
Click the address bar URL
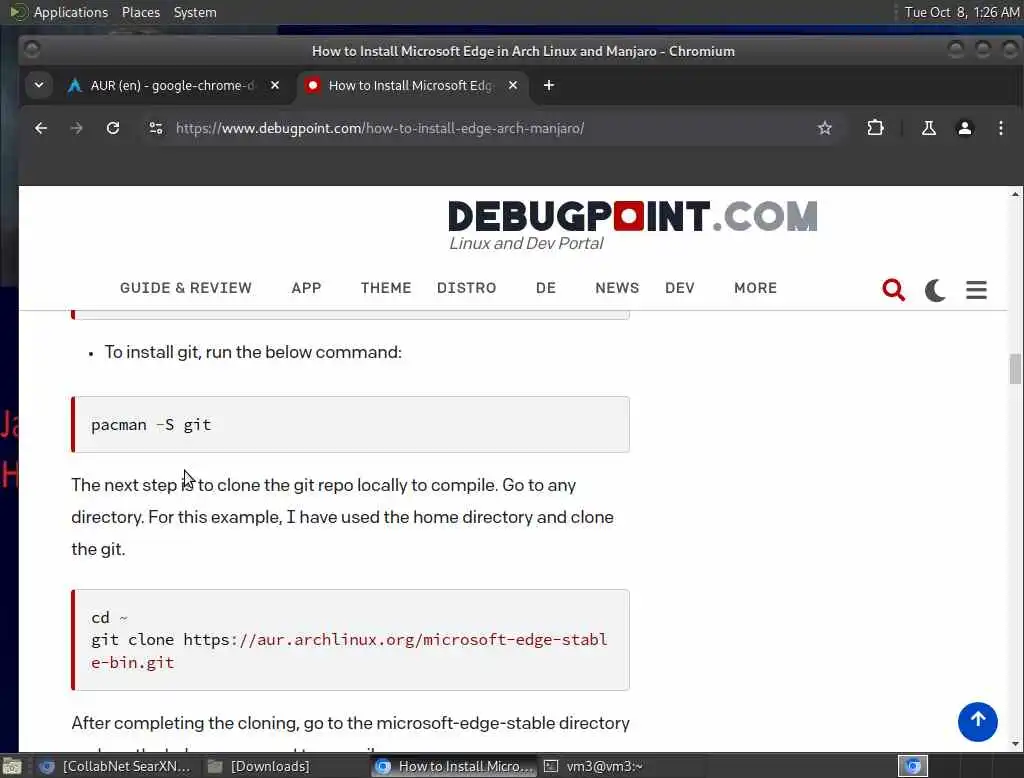click(379, 128)
